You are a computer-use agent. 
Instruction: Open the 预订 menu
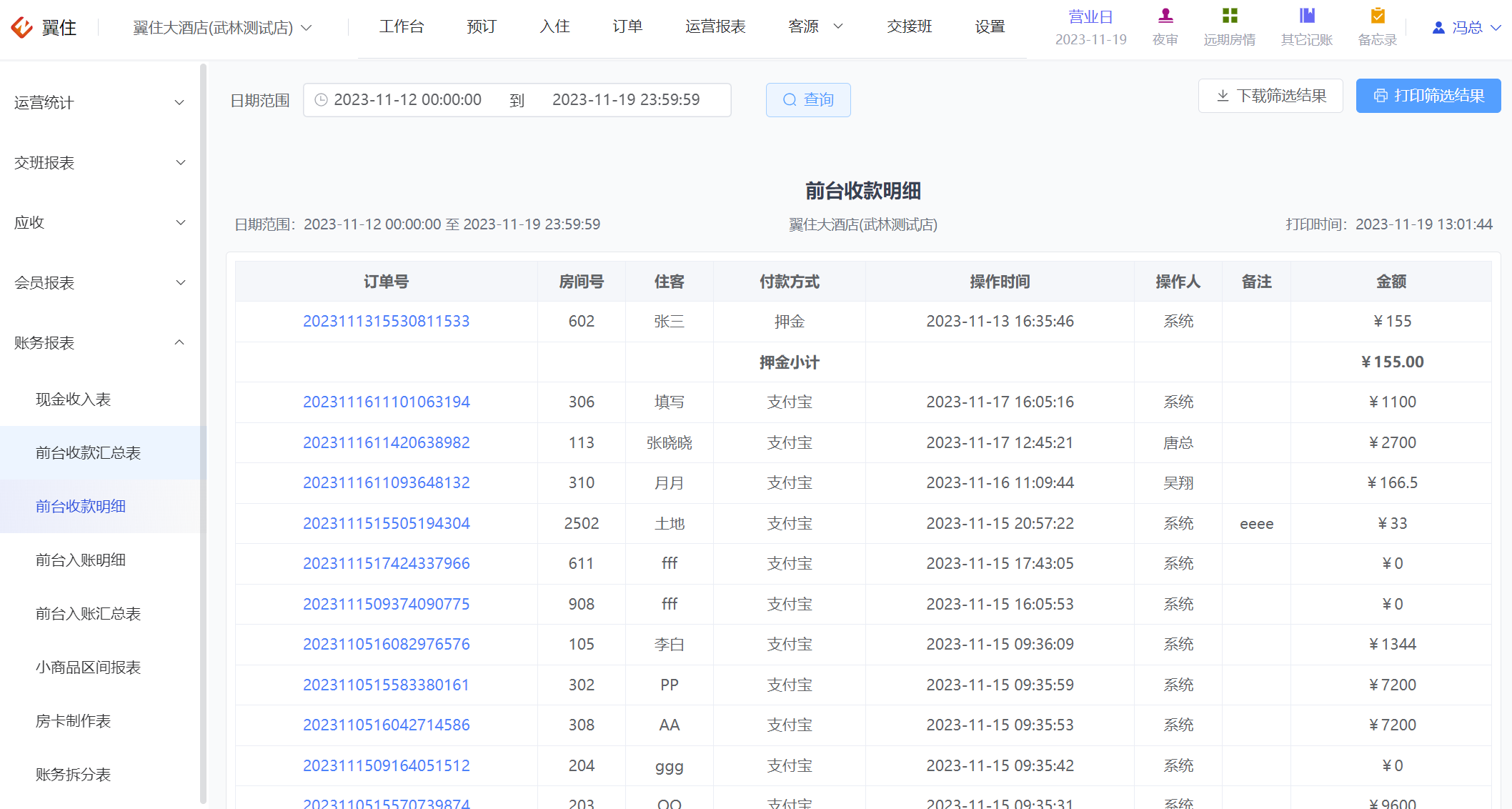click(482, 26)
